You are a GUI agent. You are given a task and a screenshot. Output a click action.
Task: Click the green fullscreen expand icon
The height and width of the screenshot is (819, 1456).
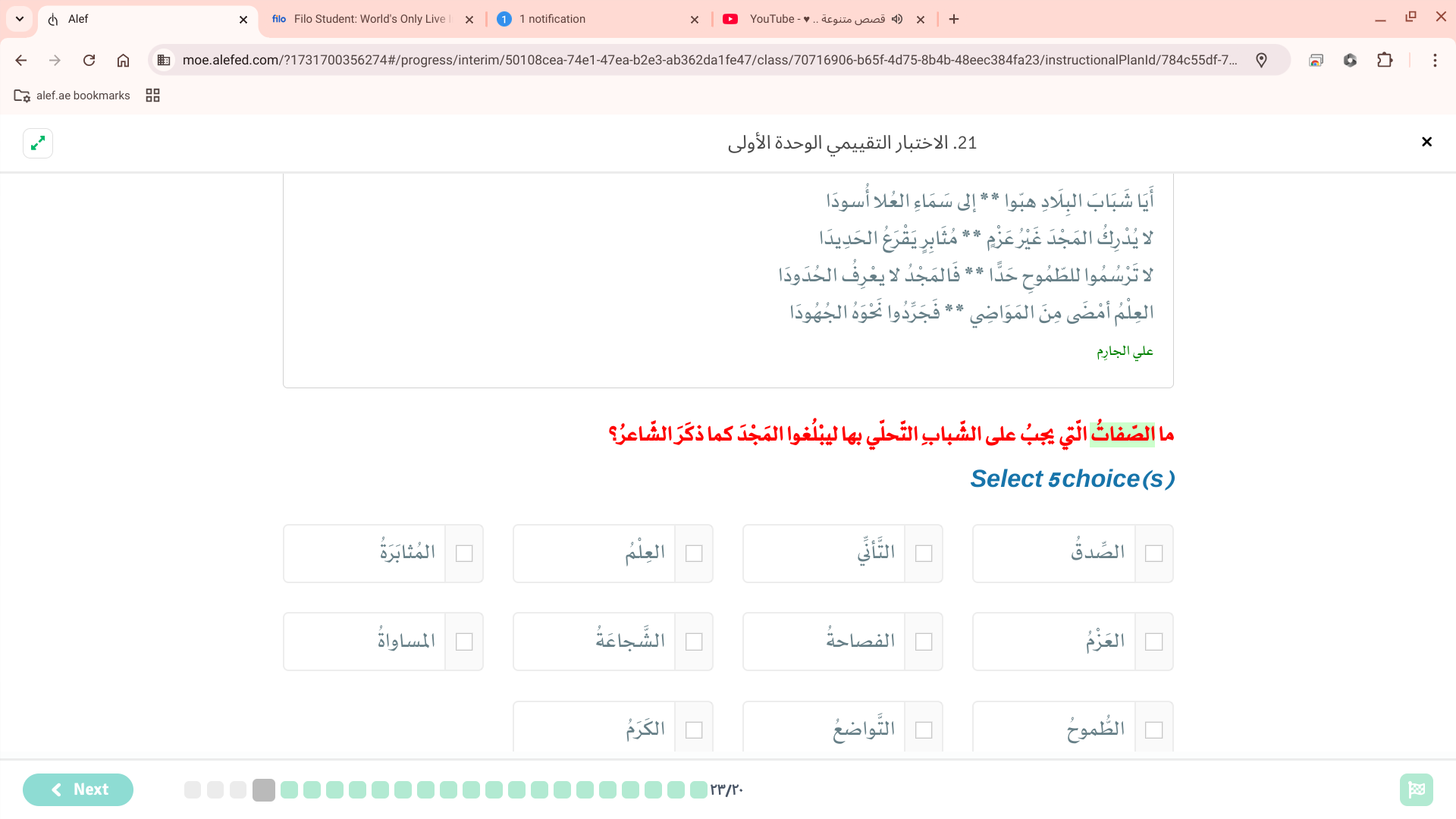coord(38,143)
